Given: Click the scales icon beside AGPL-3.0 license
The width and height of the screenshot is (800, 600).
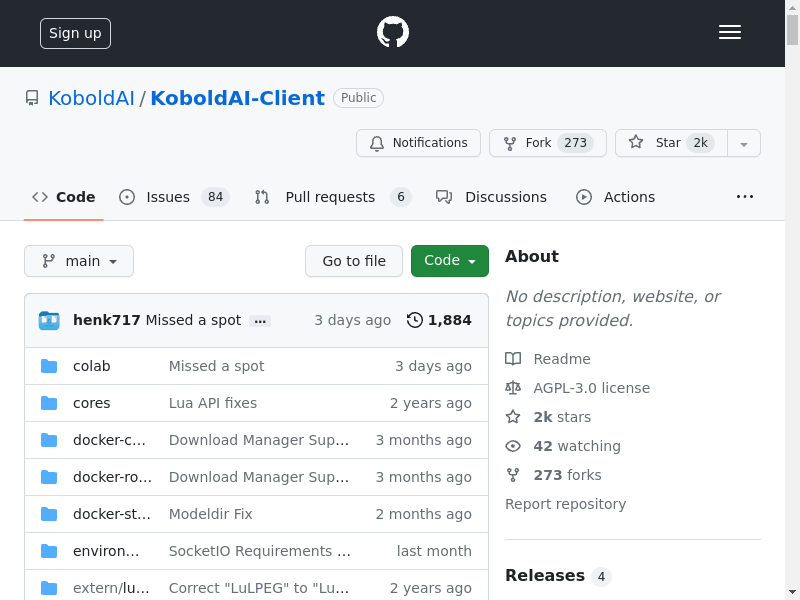Looking at the screenshot, I should tap(513, 388).
